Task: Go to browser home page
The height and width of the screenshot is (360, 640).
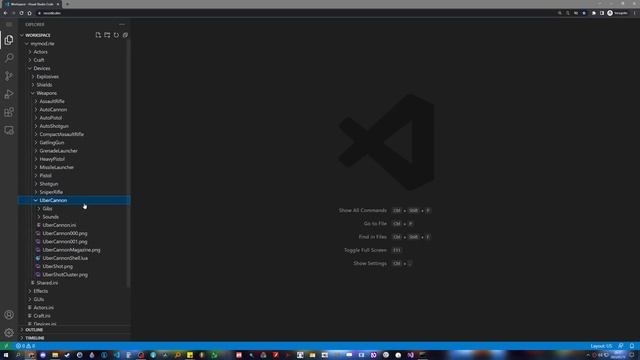Action: click(29, 13)
